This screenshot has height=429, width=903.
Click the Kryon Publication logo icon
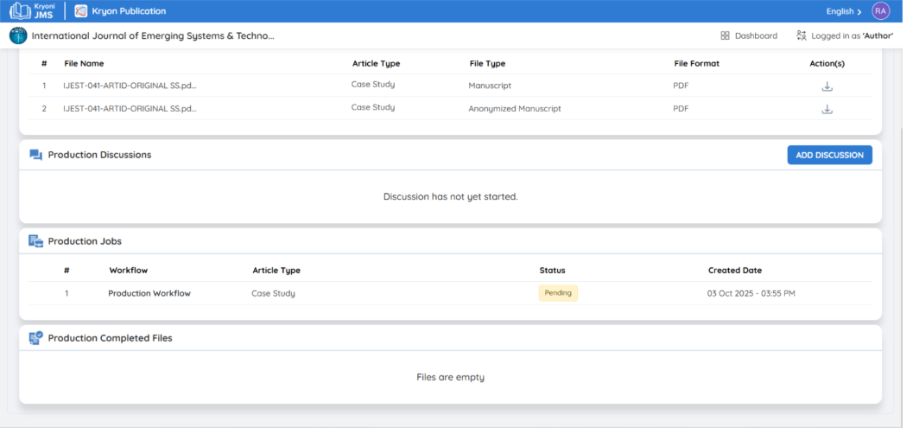click(x=81, y=11)
